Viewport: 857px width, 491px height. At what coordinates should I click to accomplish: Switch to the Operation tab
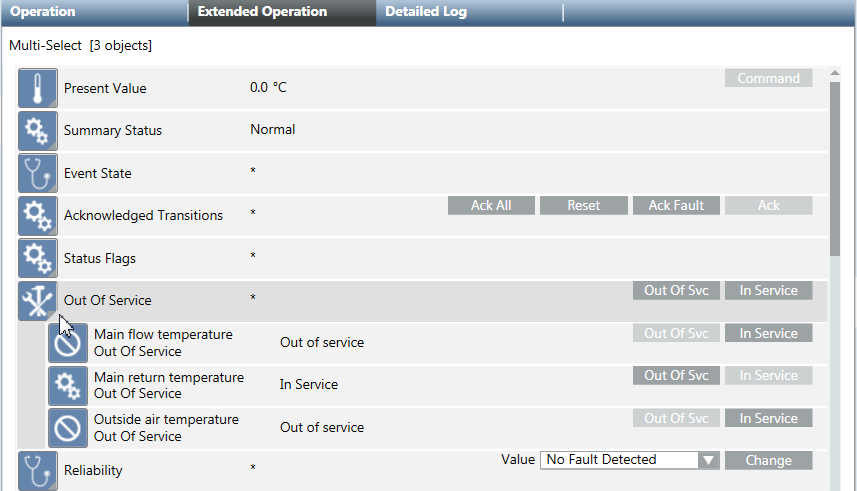click(x=43, y=12)
